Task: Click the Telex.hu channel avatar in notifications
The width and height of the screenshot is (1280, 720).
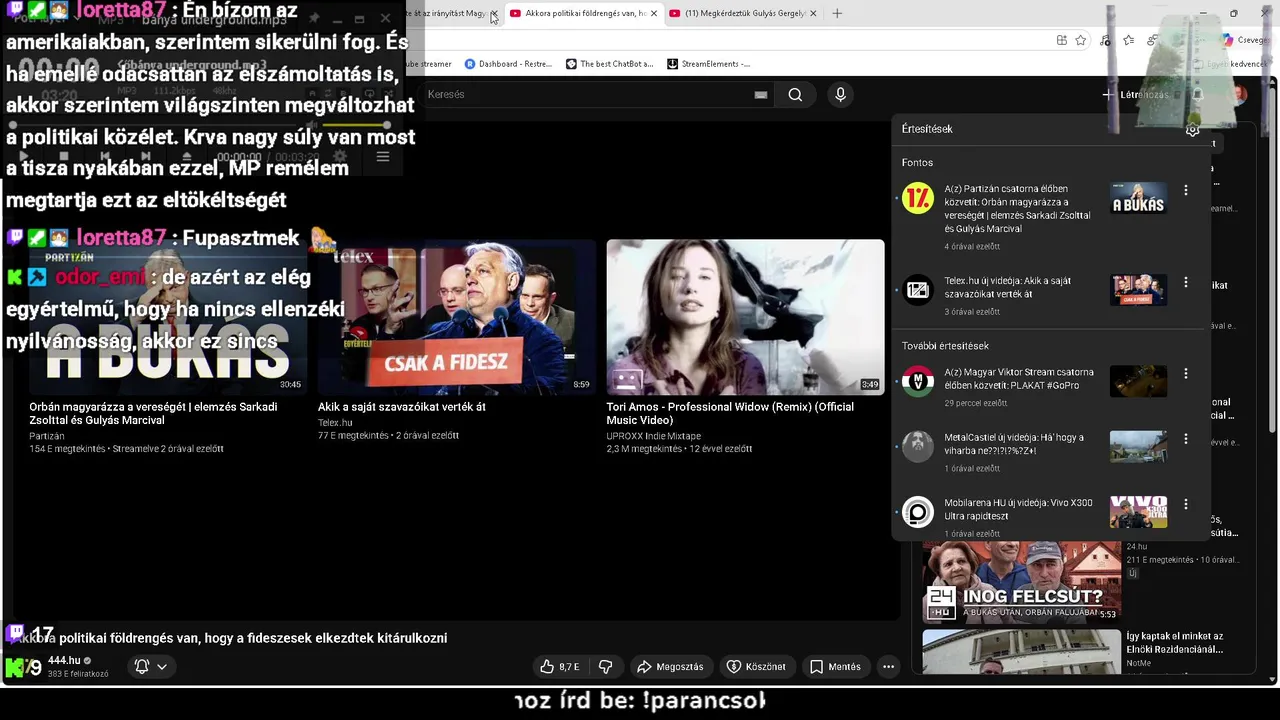Action: click(917, 290)
